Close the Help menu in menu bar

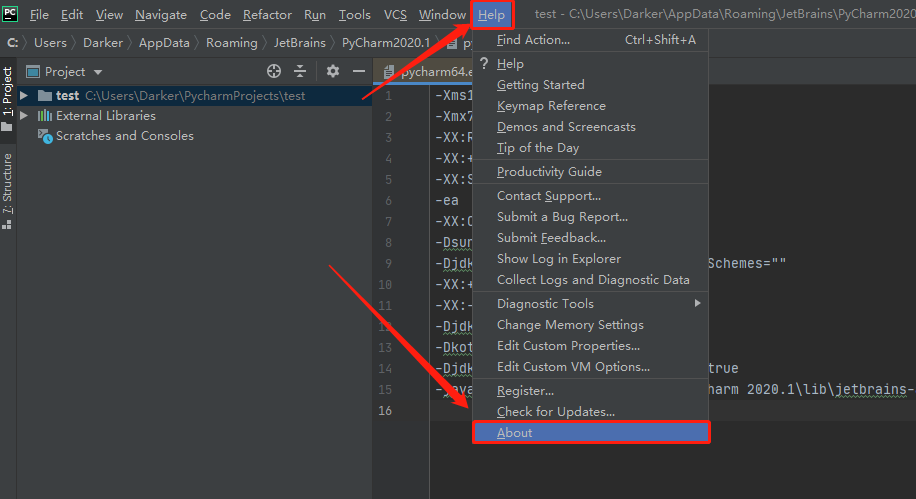(x=491, y=15)
